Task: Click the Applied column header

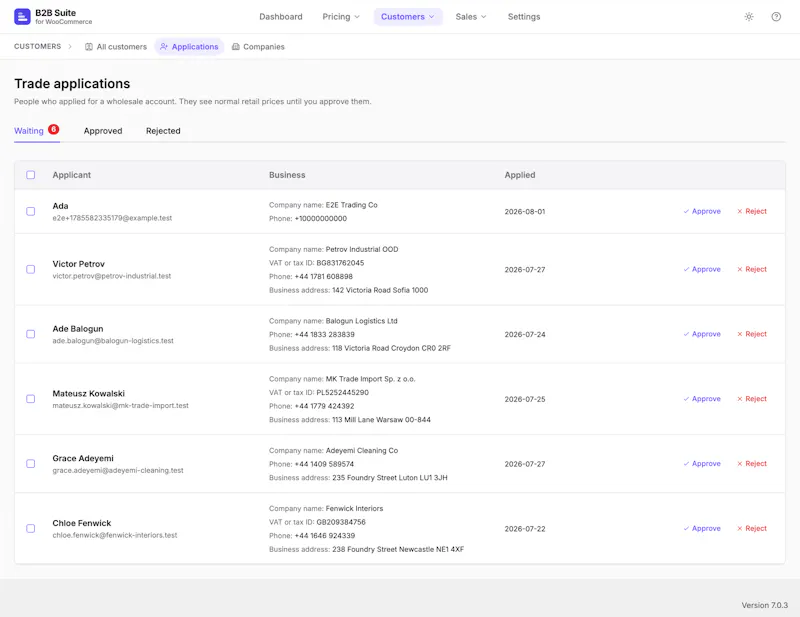Action: coord(519,175)
